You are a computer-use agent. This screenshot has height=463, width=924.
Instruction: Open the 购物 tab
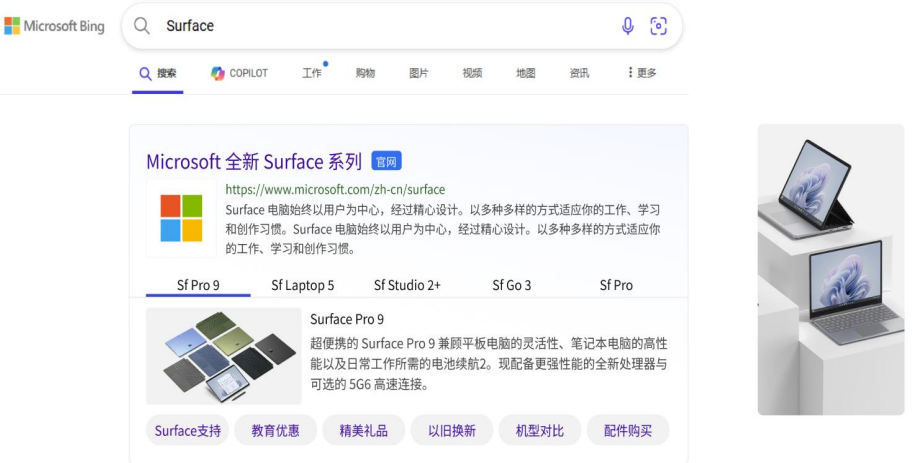click(365, 73)
